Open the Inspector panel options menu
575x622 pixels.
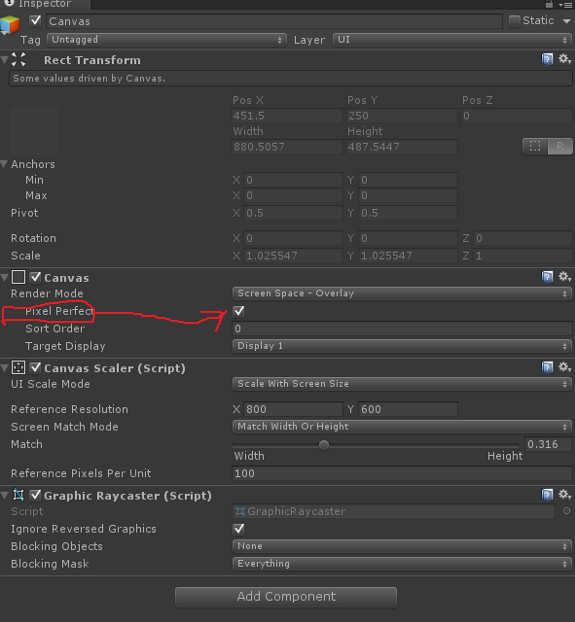tap(565, 5)
